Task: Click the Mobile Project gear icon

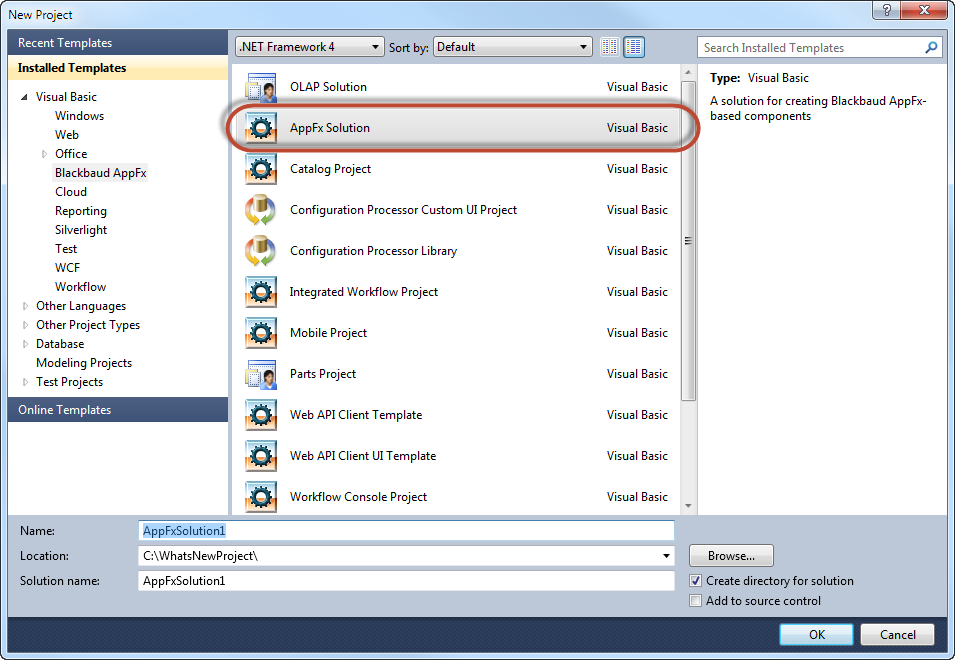Action: pos(261,333)
